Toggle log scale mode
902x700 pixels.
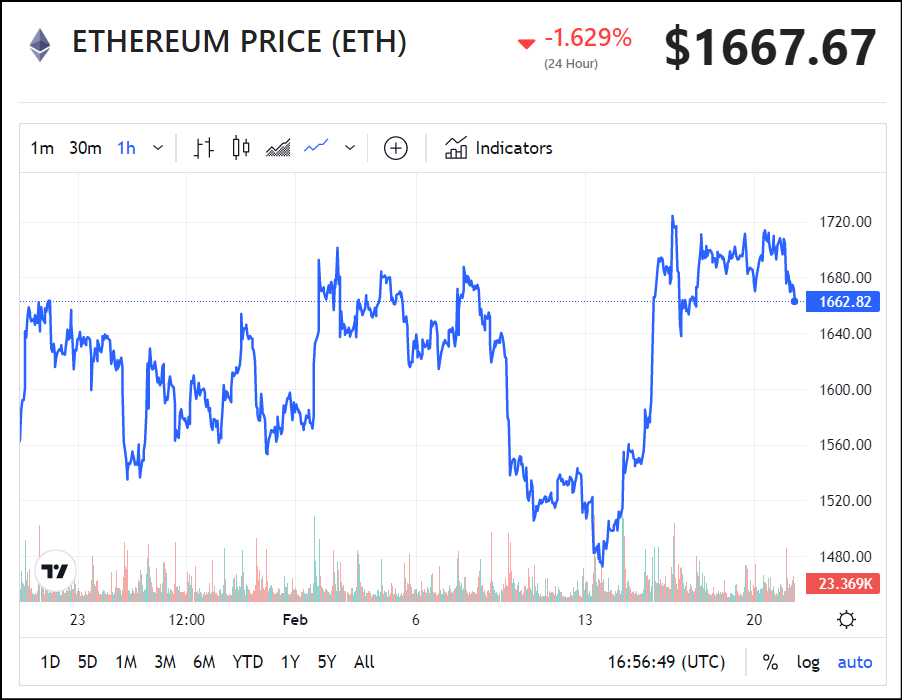tap(808, 663)
